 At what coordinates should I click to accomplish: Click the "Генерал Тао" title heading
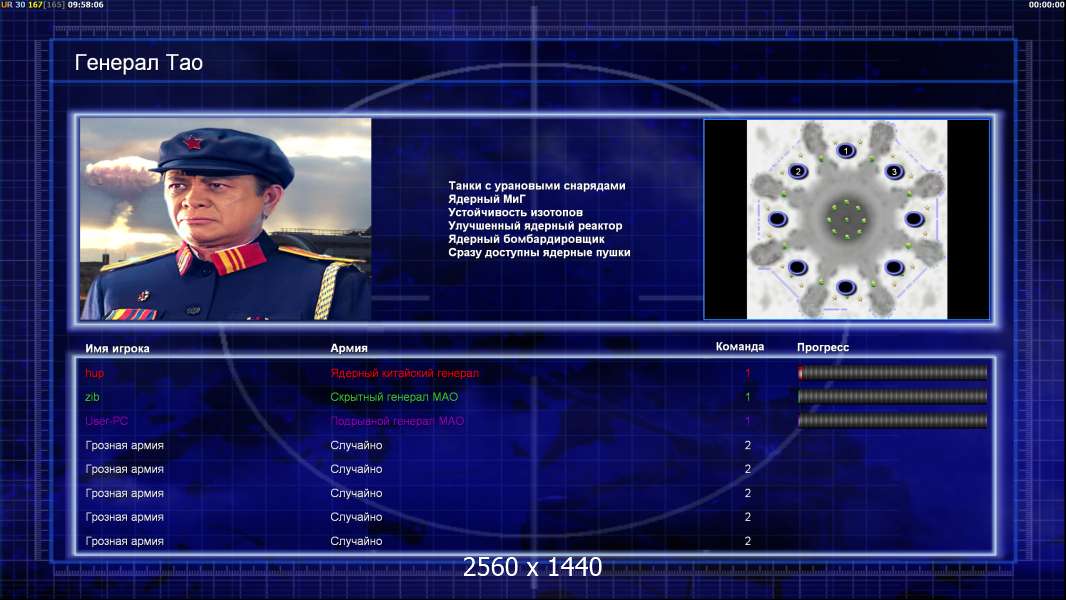(139, 63)
